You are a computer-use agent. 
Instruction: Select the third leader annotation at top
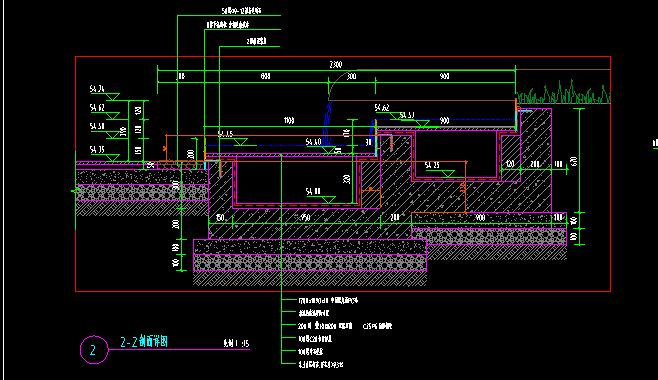256,42
